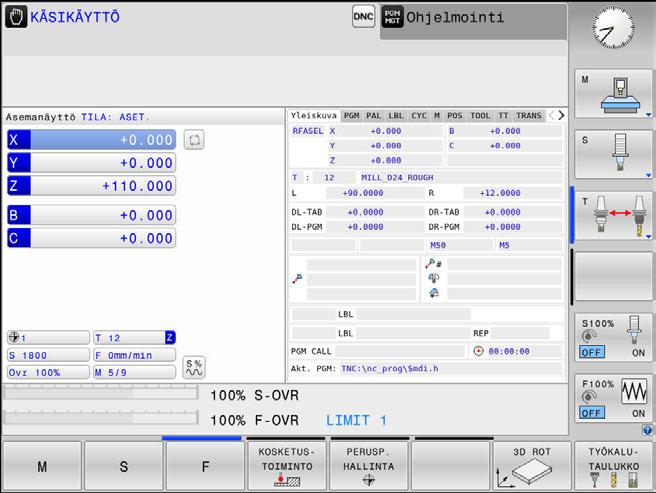
Task: Click the tool name MILL_D24_ROUGH
Action: pyautogui.click(x=397, y=177)
